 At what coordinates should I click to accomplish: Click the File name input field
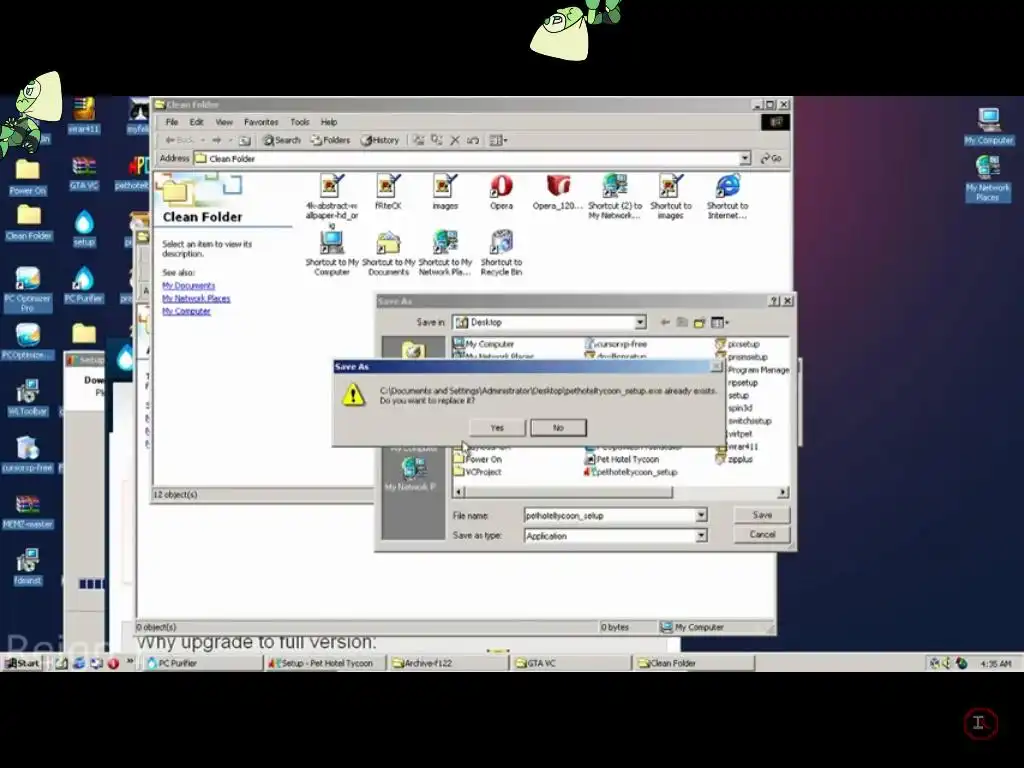(x=610, y=516)
